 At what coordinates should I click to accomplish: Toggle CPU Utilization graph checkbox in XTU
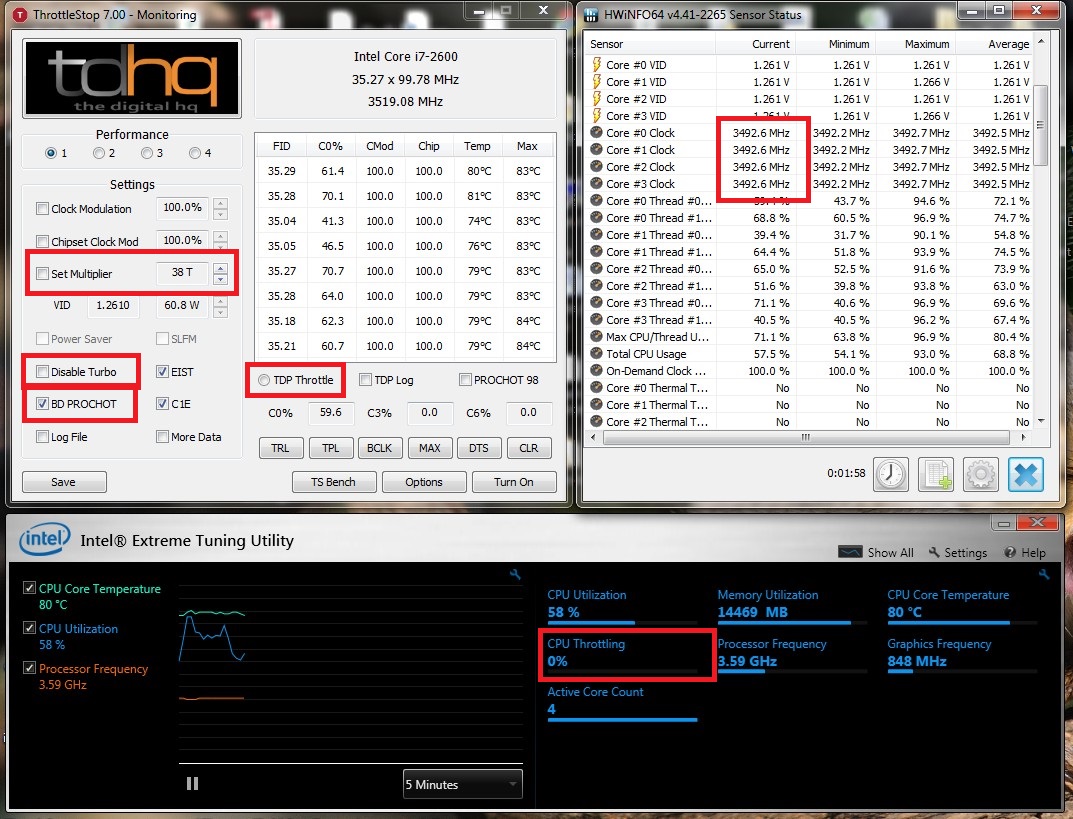click(29, 628)
